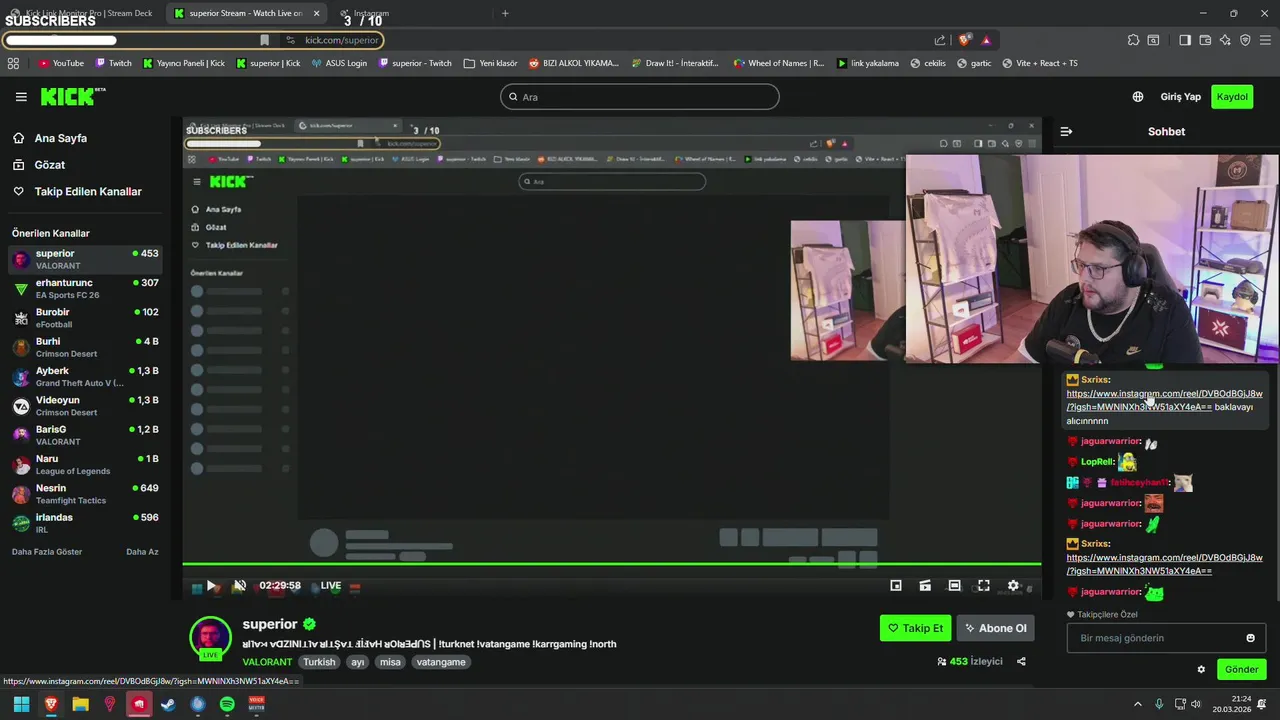Open irlandas channel in sidebar
1280x720 pixels.
pos(85,523)
